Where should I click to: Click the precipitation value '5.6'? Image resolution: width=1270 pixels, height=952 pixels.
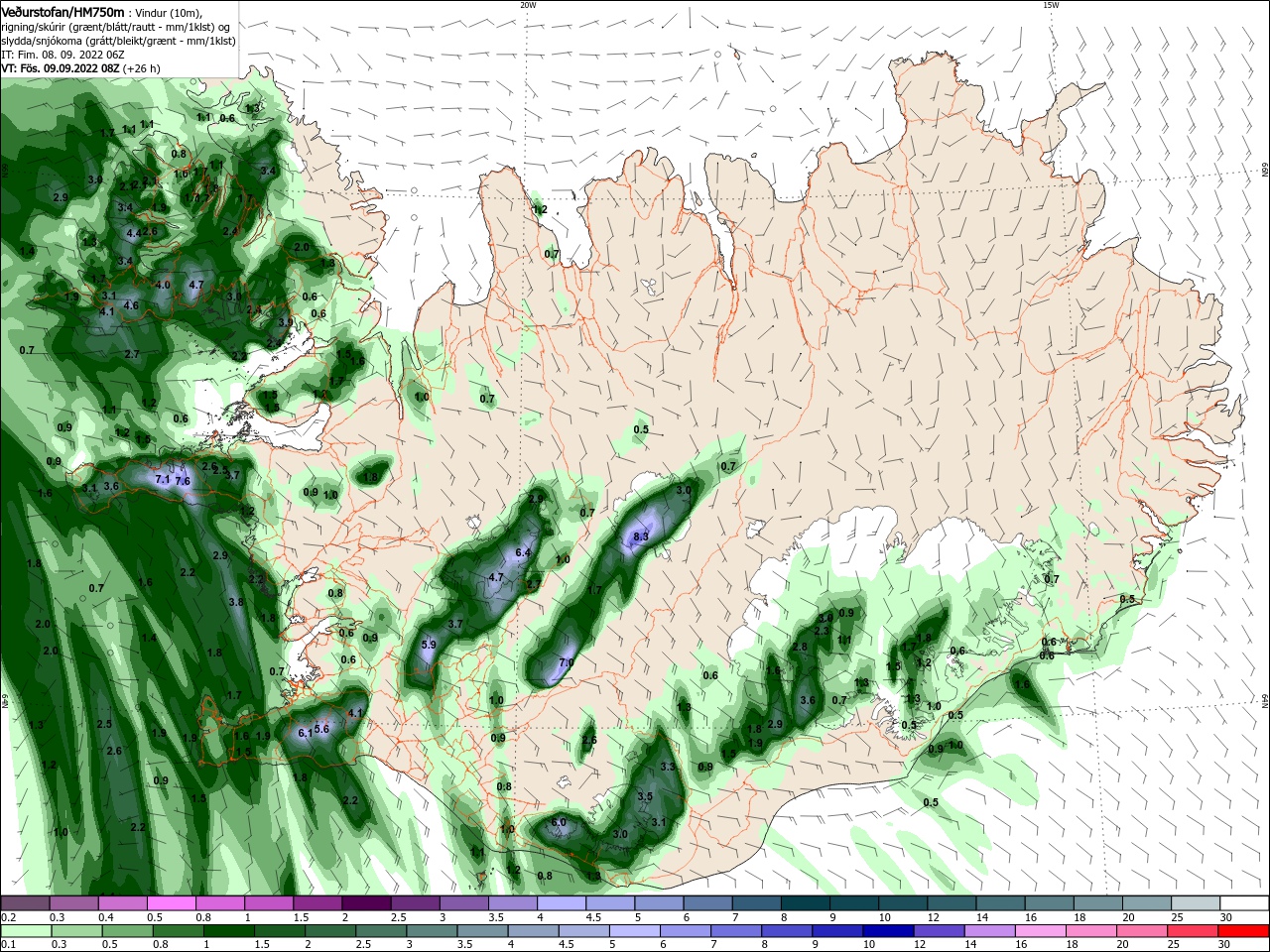tap(321, 729)
